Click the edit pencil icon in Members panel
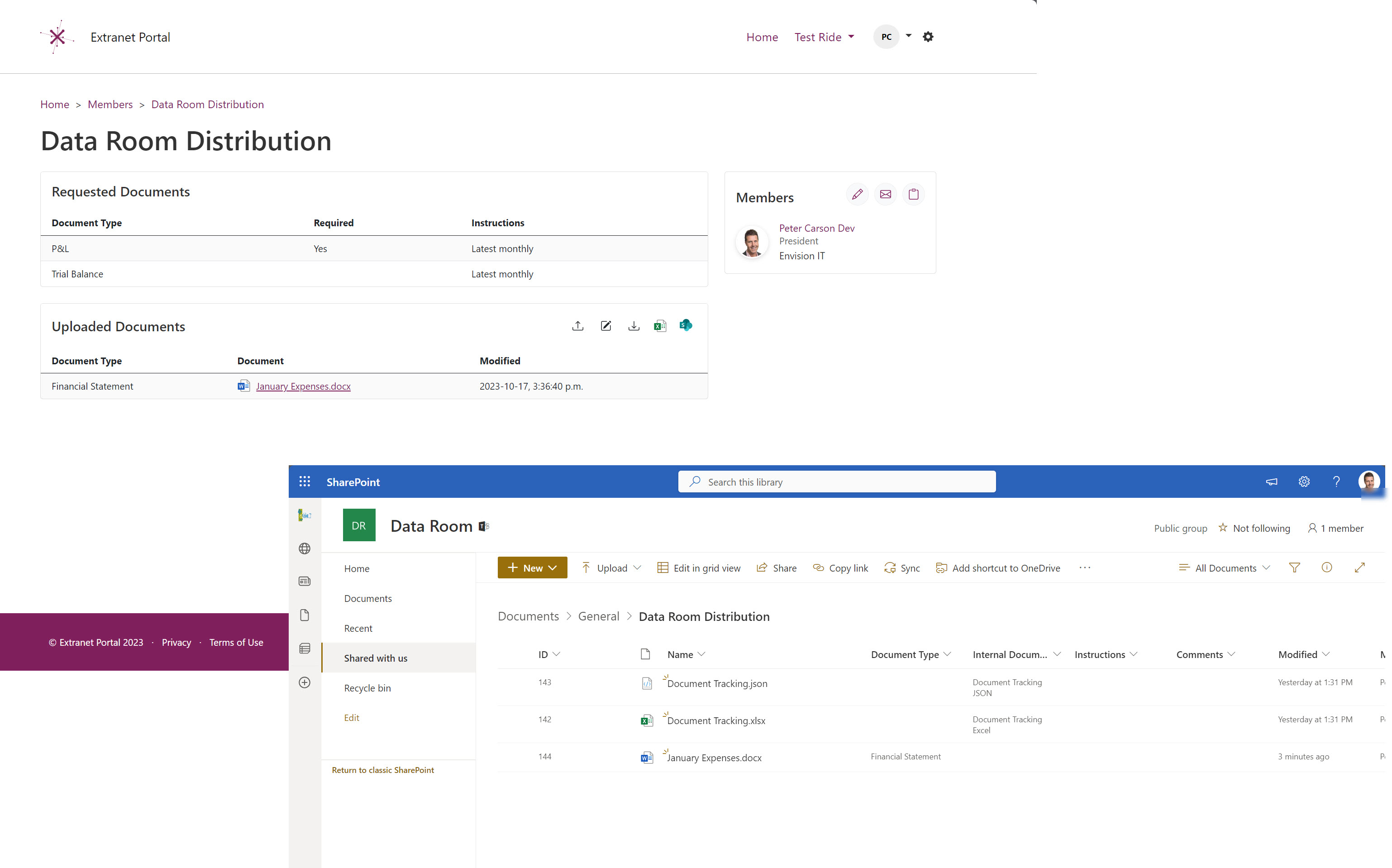1392x868 pixels. [857, 194]
